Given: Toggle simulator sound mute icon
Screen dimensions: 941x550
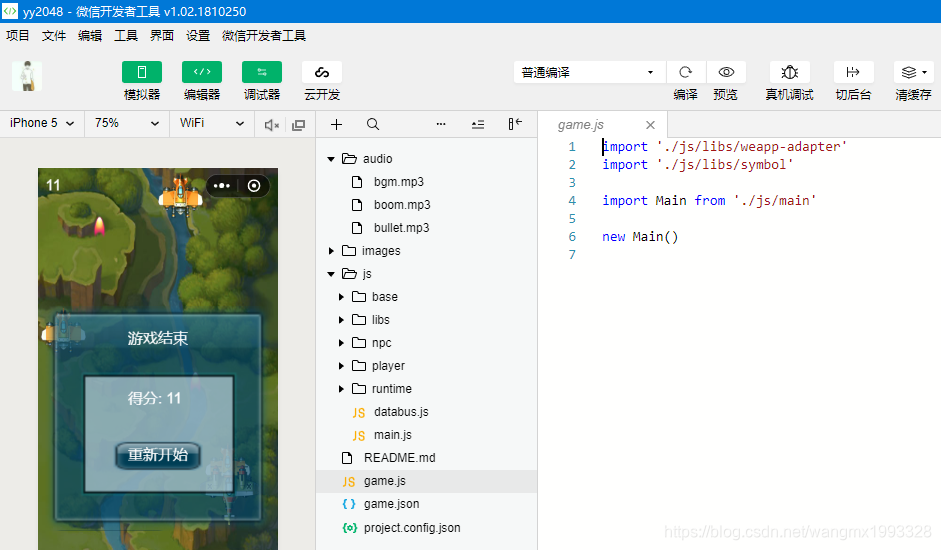Looking at the screenshot, I should click(x=272, y=125).
